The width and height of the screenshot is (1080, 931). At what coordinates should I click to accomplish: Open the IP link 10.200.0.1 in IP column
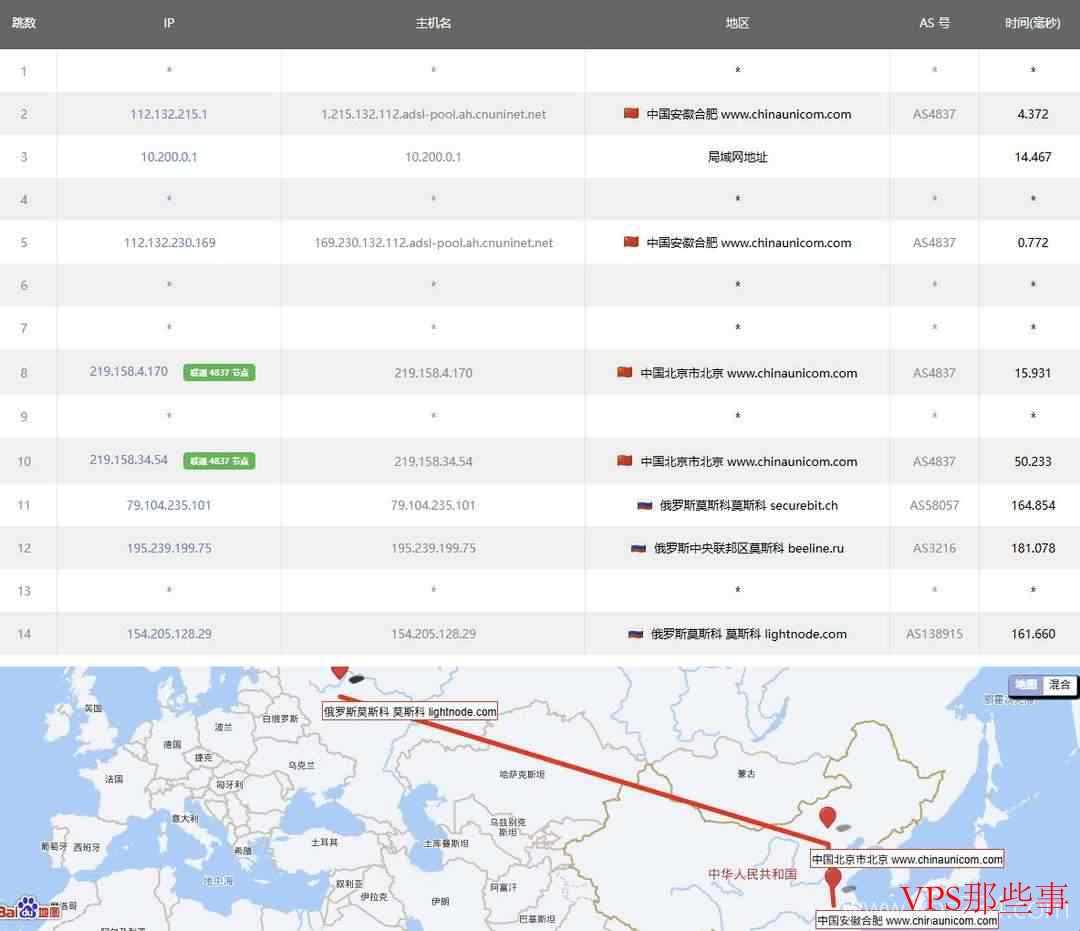click(x=169, y=157)
